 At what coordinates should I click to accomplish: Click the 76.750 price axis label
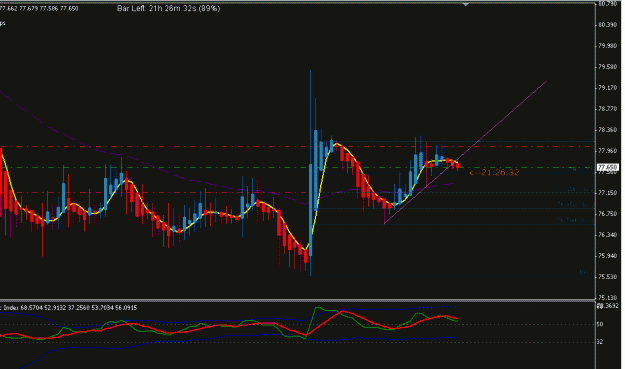click(x=607, y=214)
